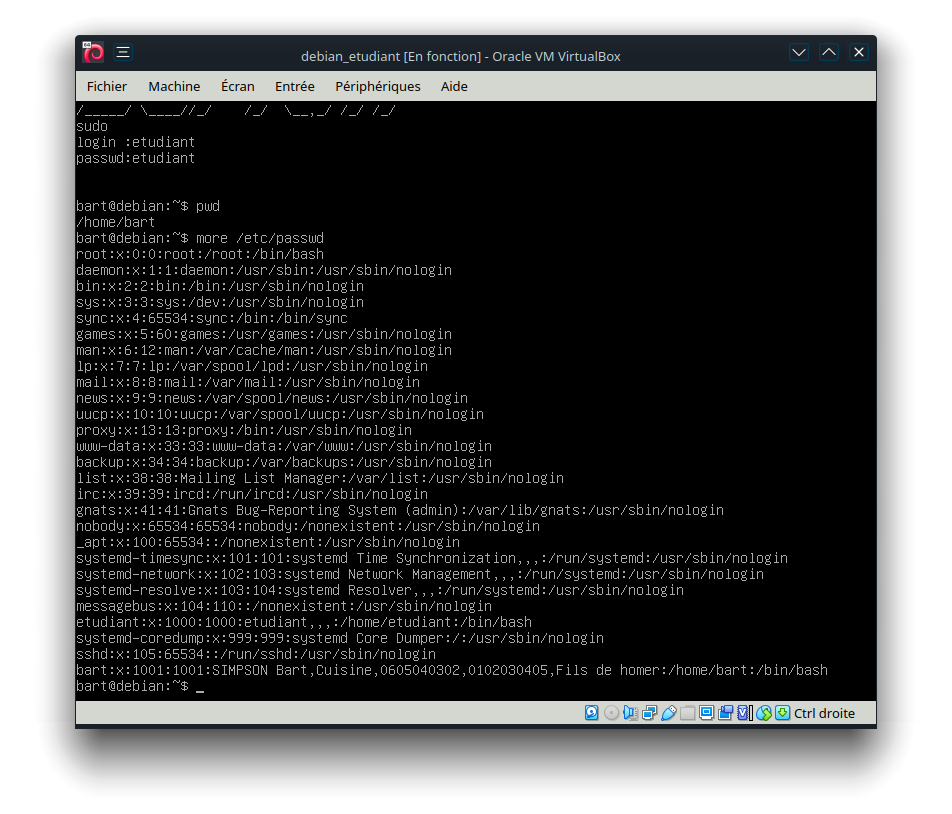Toggle the keyboard capture arrow icon

coord(782,713)
